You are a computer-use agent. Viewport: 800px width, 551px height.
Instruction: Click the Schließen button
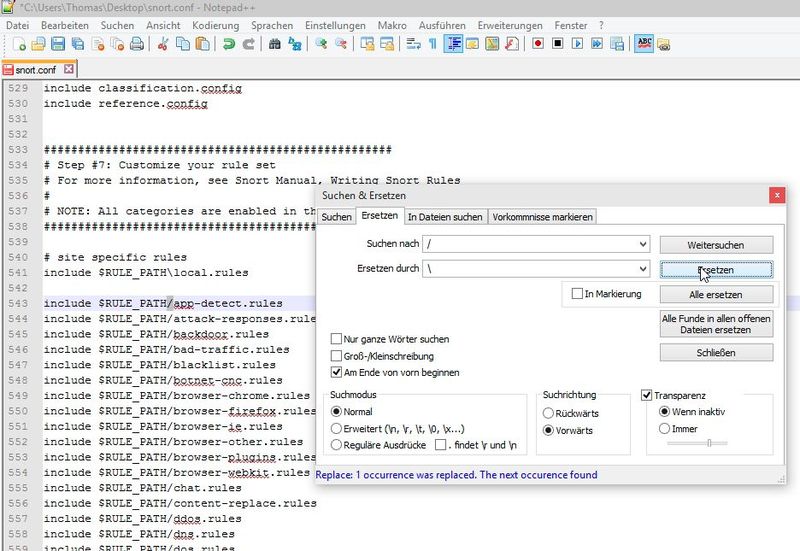tap(716, 353)
